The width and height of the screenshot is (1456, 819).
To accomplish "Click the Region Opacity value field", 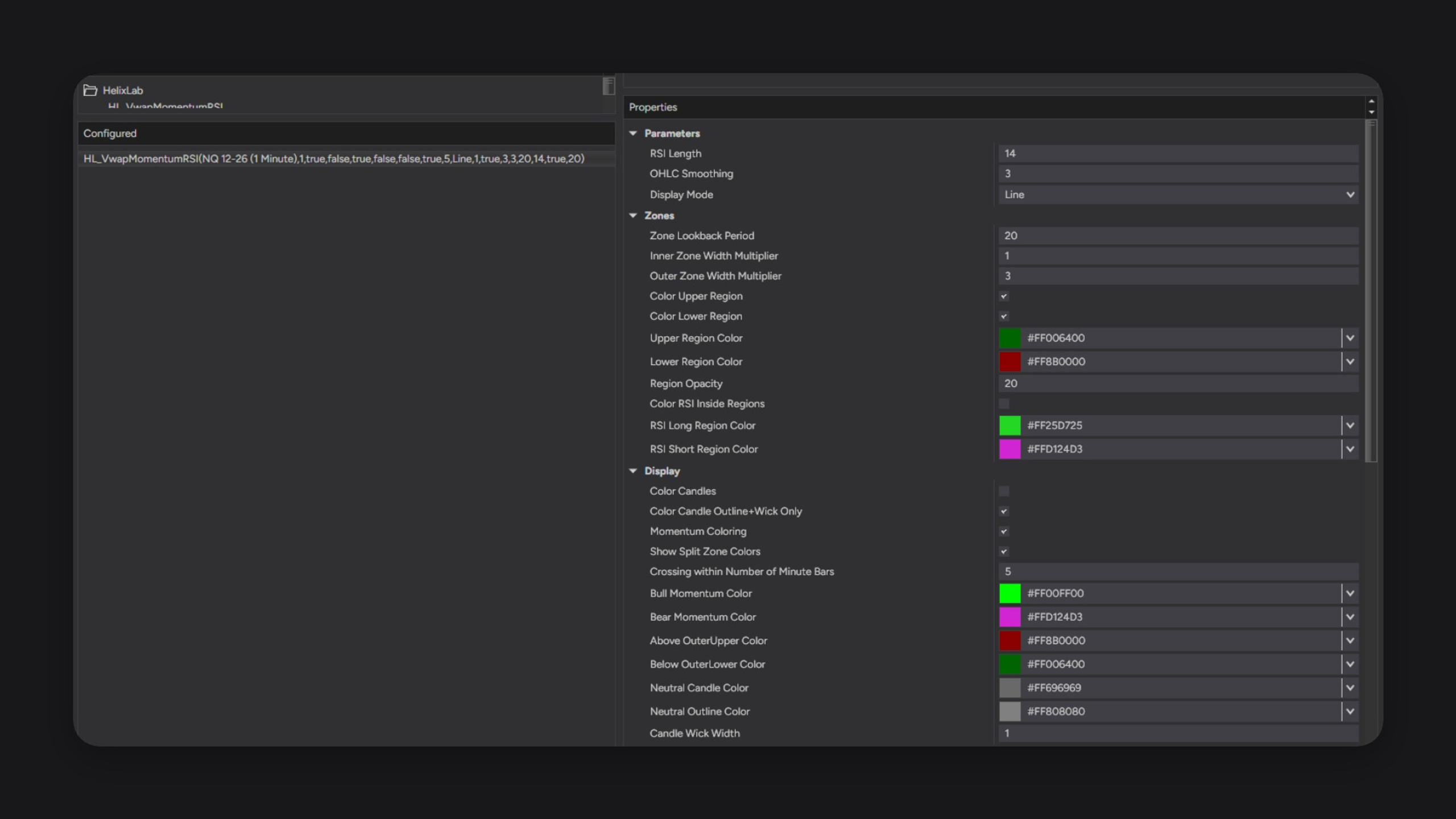I will tap(1178, 383).
